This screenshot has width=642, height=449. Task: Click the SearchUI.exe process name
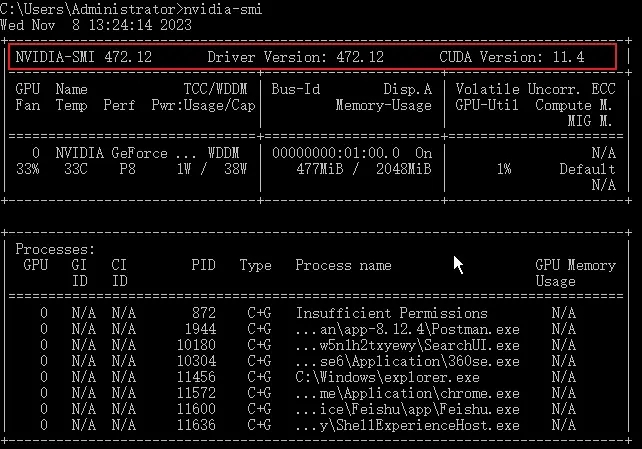click(407, 345)
